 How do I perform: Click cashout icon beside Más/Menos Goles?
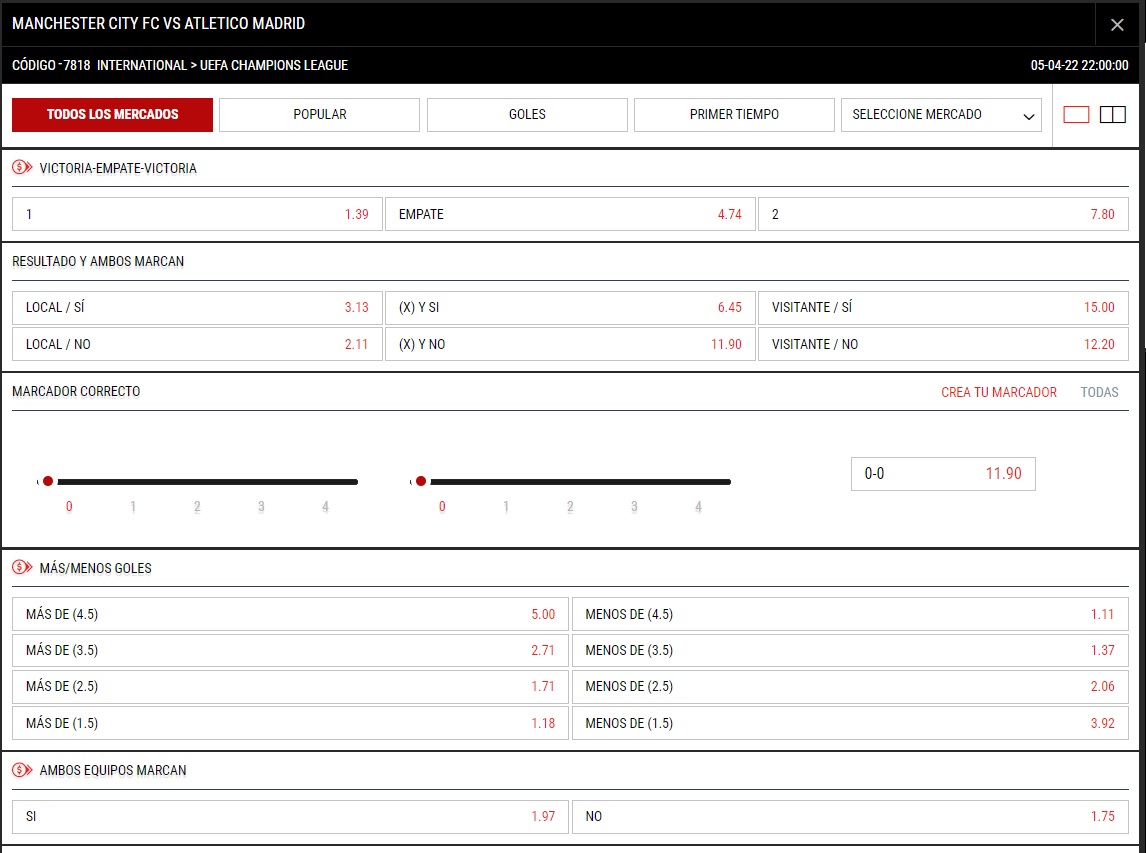pos(22,567)
